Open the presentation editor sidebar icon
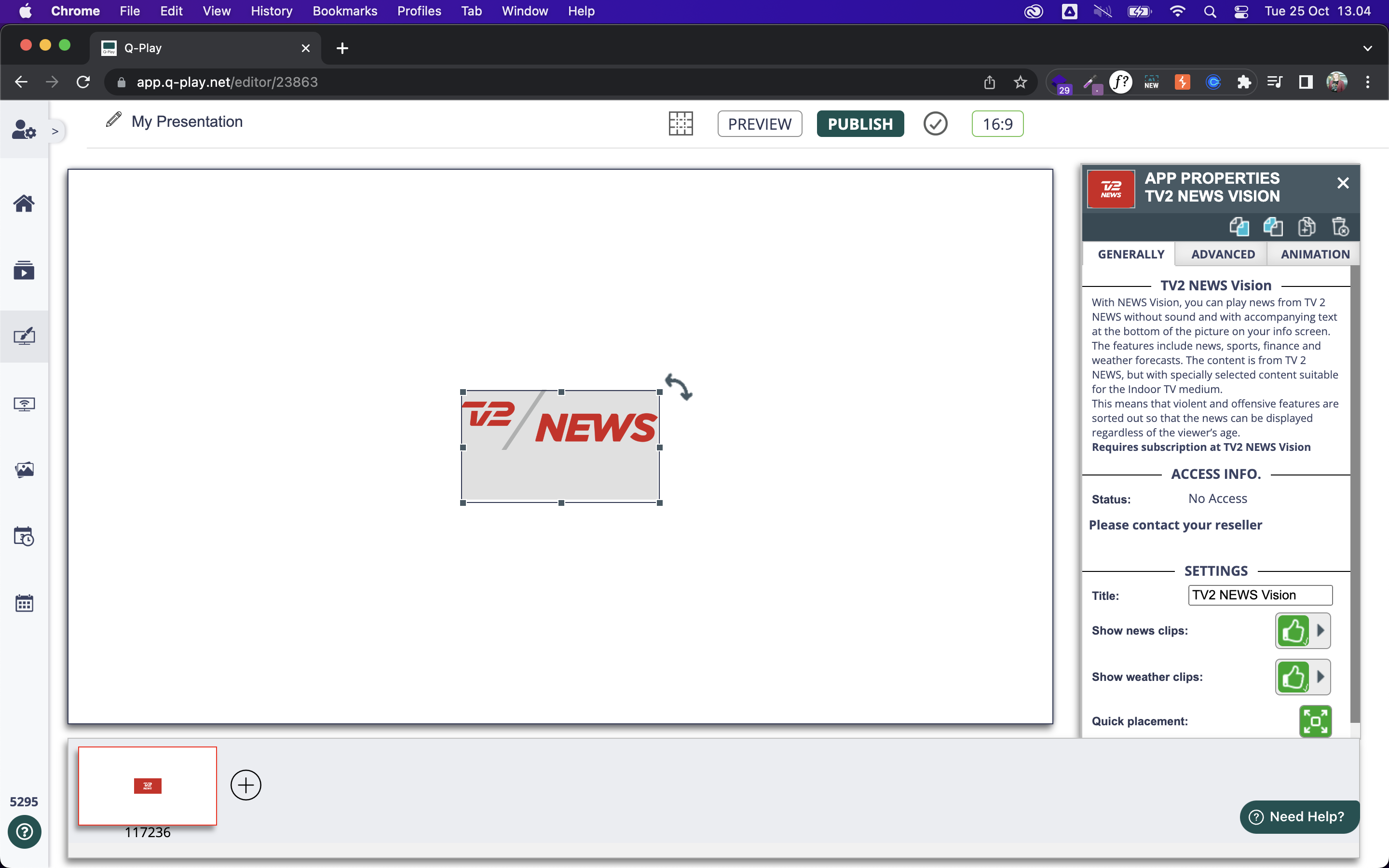The image size is (1389, 868). 24,337
